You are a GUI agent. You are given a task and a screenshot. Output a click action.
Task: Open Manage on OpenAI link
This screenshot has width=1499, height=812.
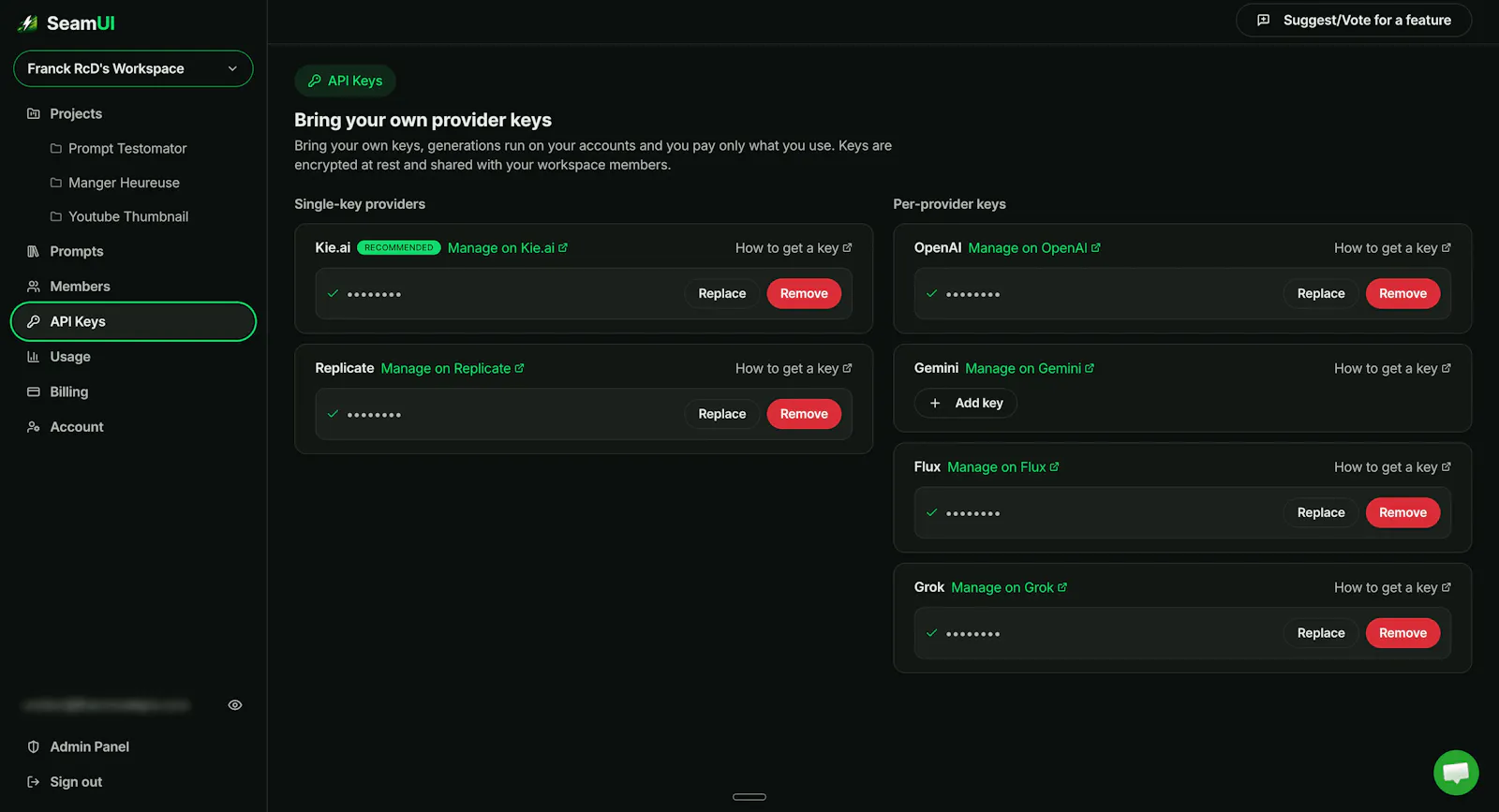tap(1034, 248)
